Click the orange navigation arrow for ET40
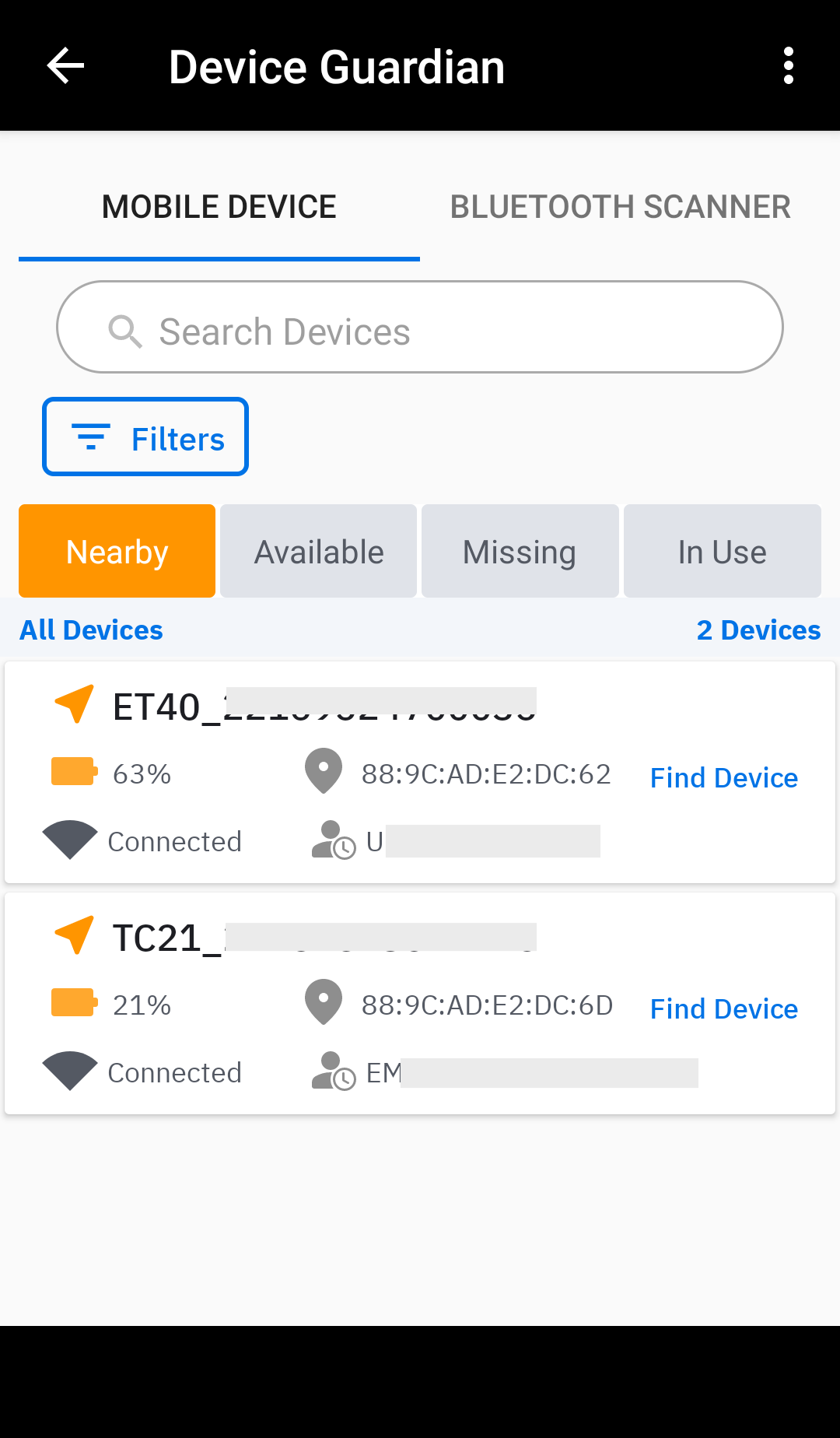840x1438 pixels. [75, 704]
